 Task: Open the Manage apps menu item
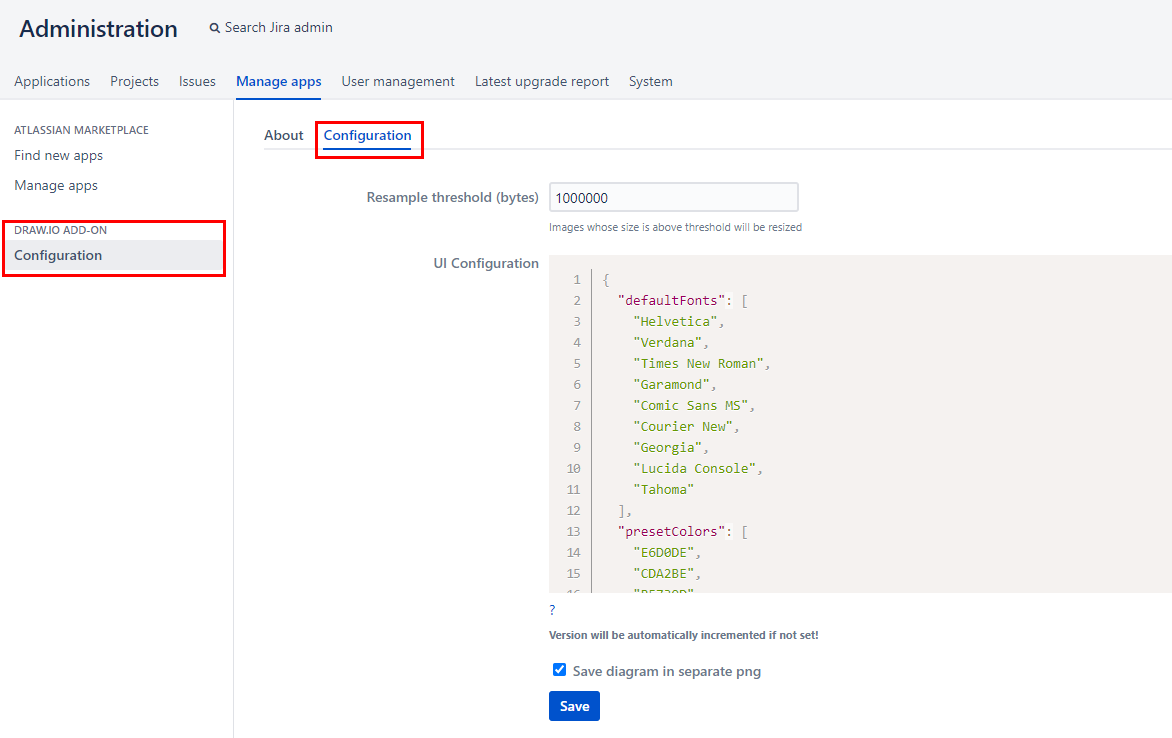tap(278, 81)
